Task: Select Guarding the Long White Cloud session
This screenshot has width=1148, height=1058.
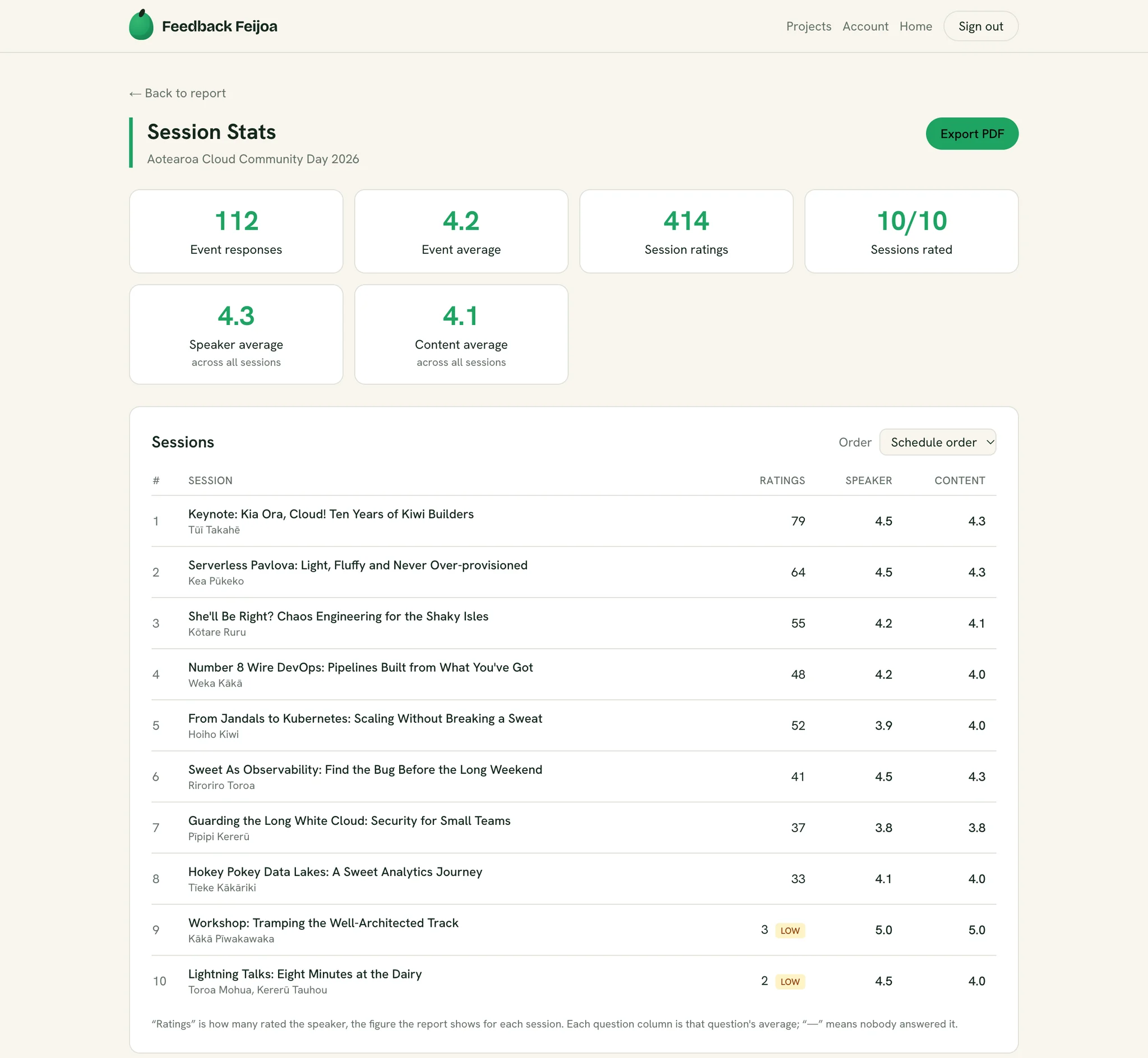Action: pyautogui.click(x=349, y=821)
